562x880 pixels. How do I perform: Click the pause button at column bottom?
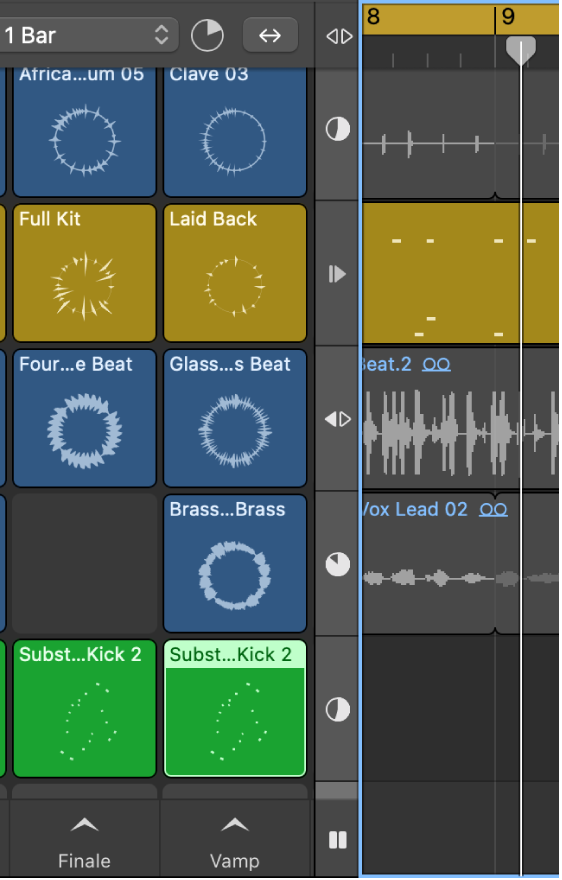click(337, 840)
